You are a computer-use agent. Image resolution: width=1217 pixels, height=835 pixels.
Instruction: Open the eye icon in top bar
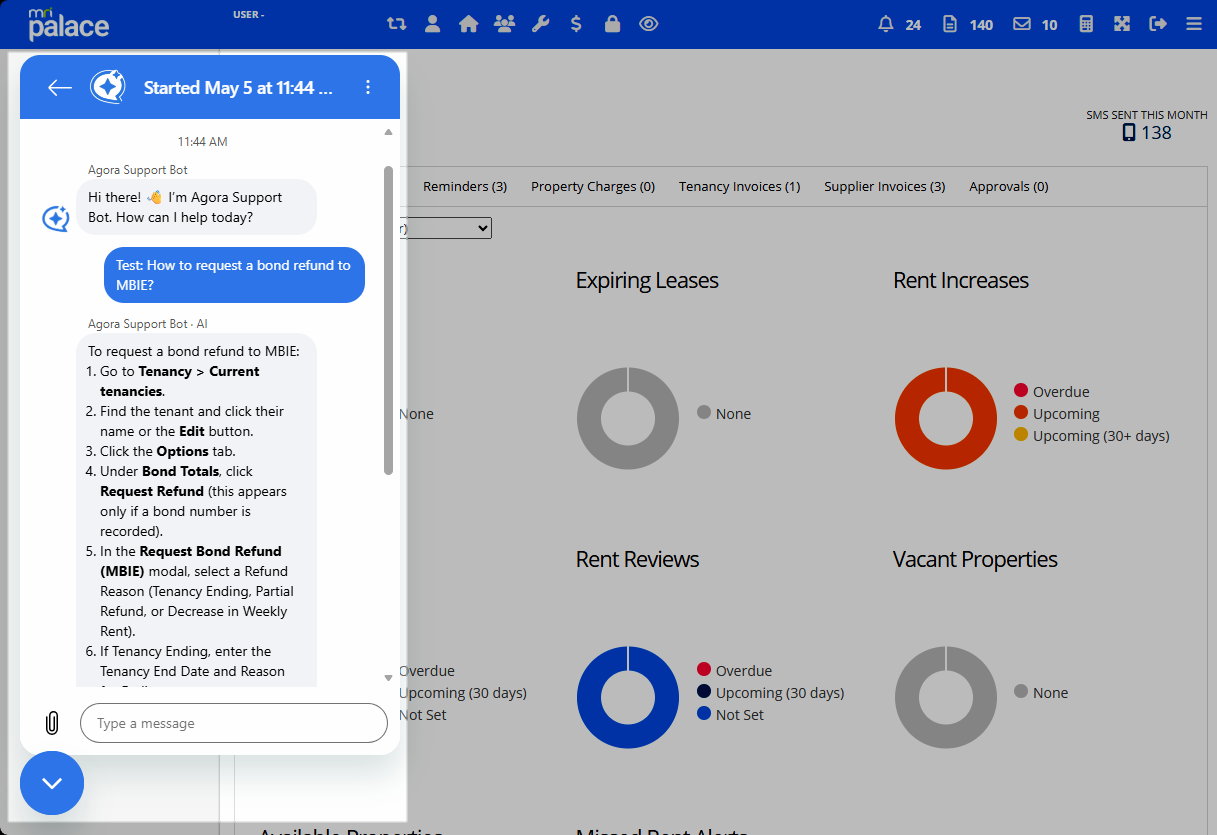click(648, 24)
